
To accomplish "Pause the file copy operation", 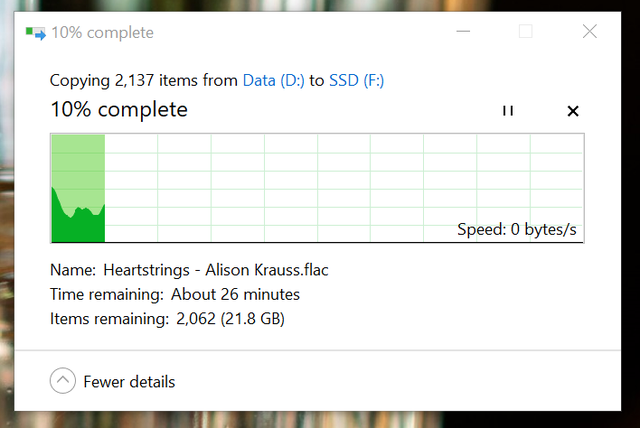I will coord(508,111).
